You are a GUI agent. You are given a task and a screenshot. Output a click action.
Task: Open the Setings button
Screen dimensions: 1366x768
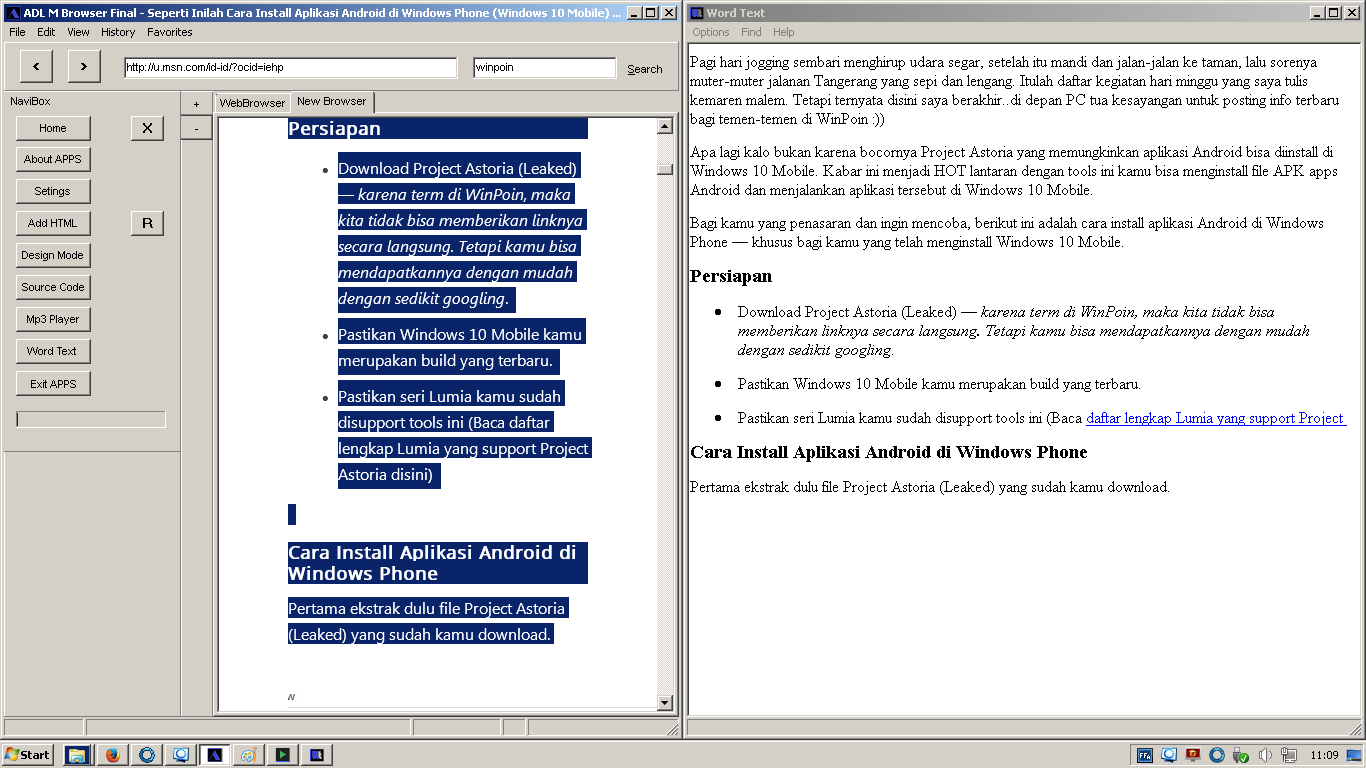pyautogui.click(x=53, y=191)
